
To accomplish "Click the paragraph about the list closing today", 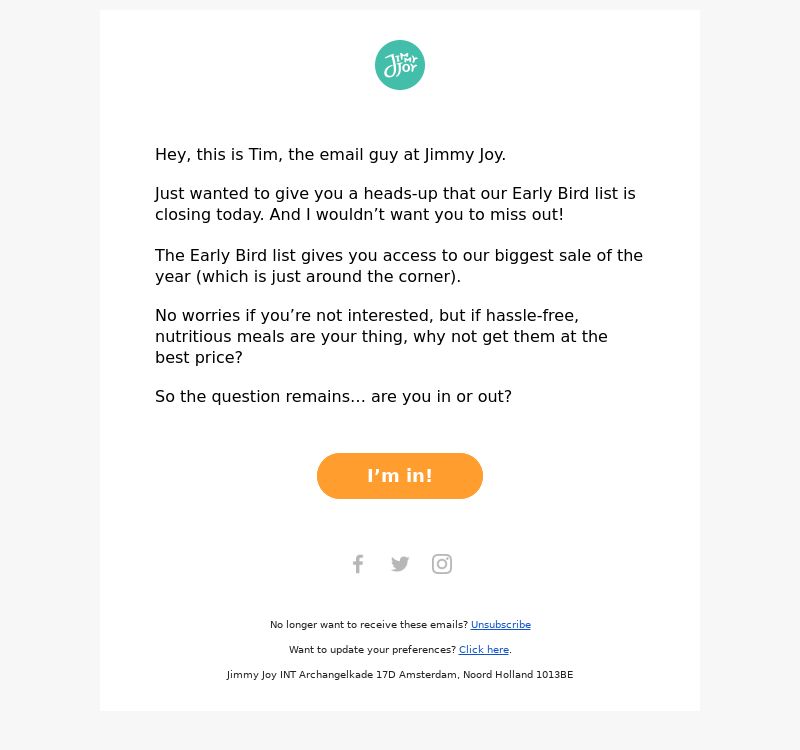I will (395, 204).
